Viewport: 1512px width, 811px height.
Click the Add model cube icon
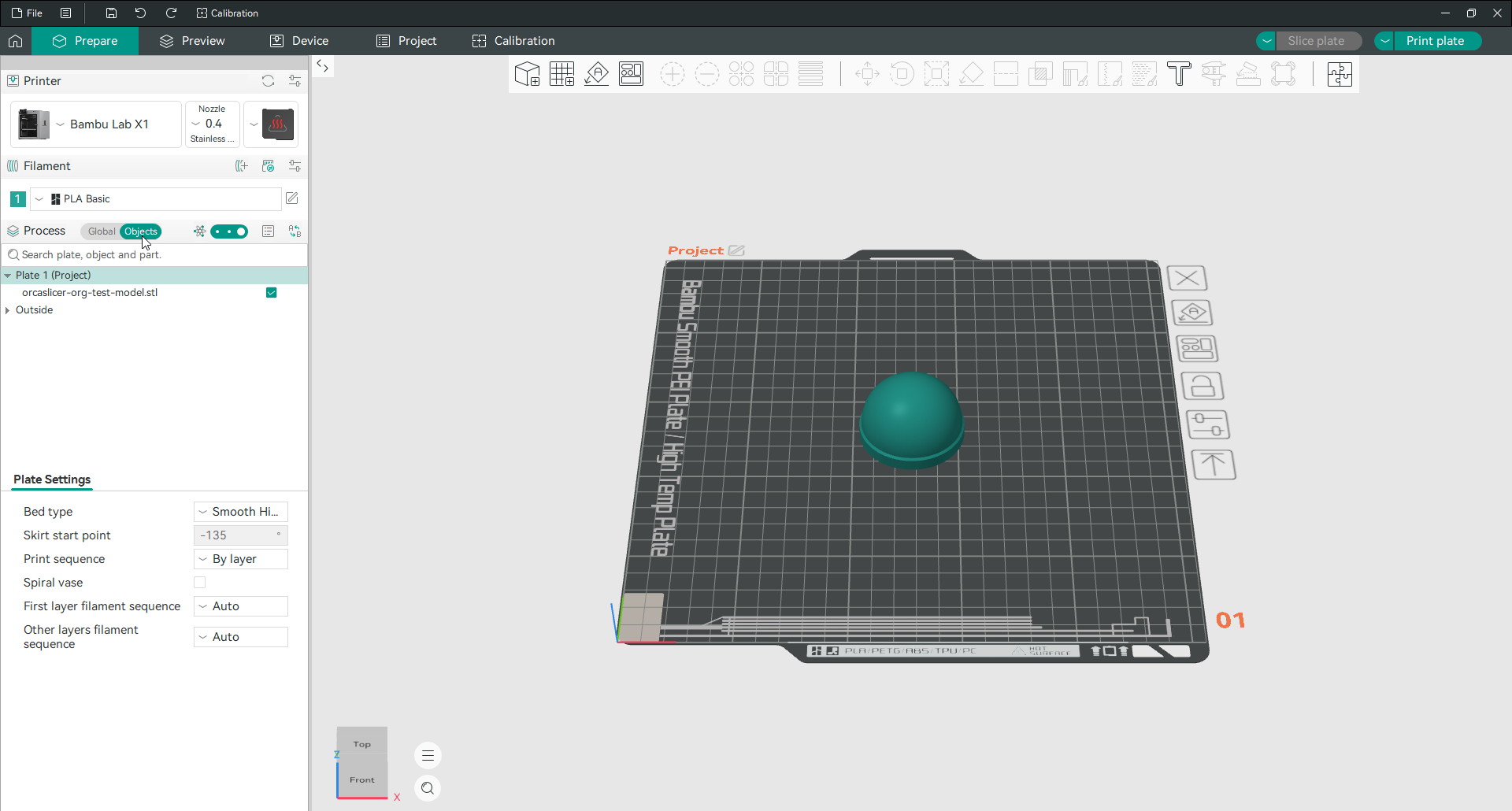click(x=527, y=74)
